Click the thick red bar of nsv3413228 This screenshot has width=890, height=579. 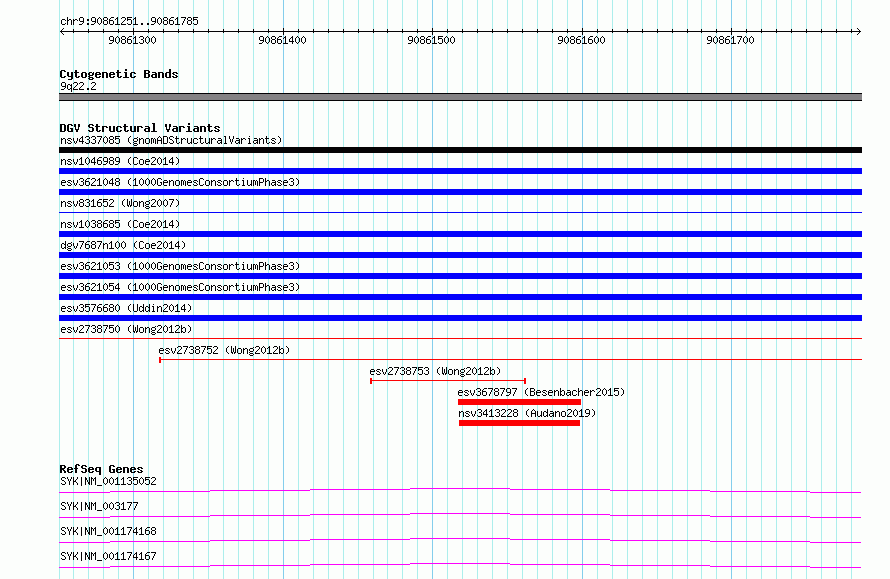pos(519,423)
